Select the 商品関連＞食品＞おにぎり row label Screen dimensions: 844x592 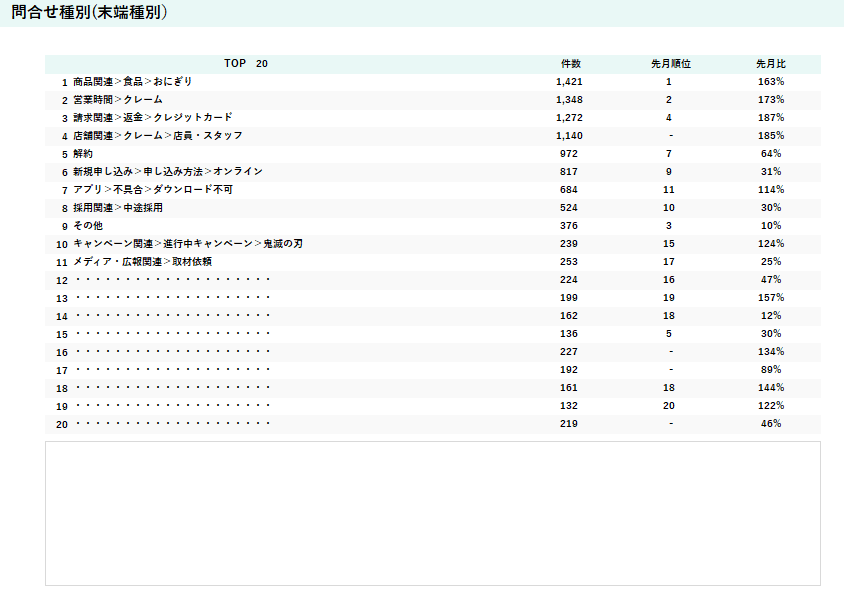click(132, 81)
